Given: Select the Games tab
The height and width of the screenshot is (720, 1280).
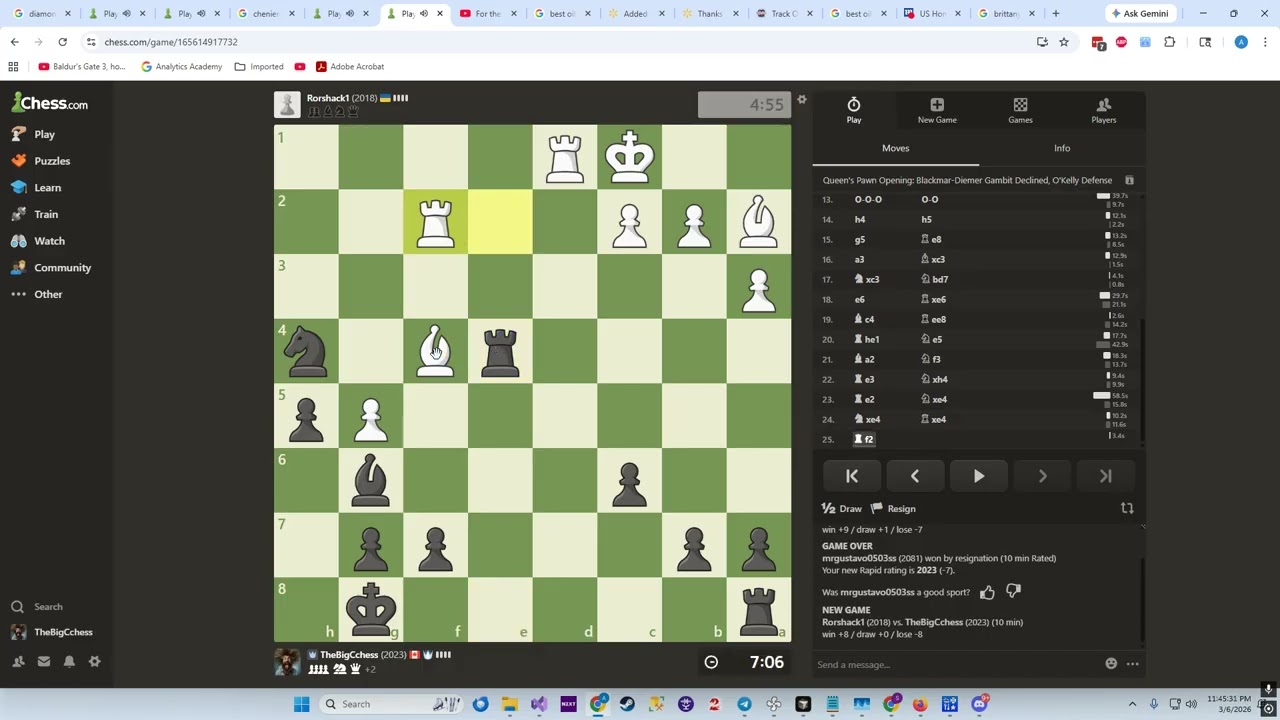Looking at the screenshot, I should [x=1020, y=111].
